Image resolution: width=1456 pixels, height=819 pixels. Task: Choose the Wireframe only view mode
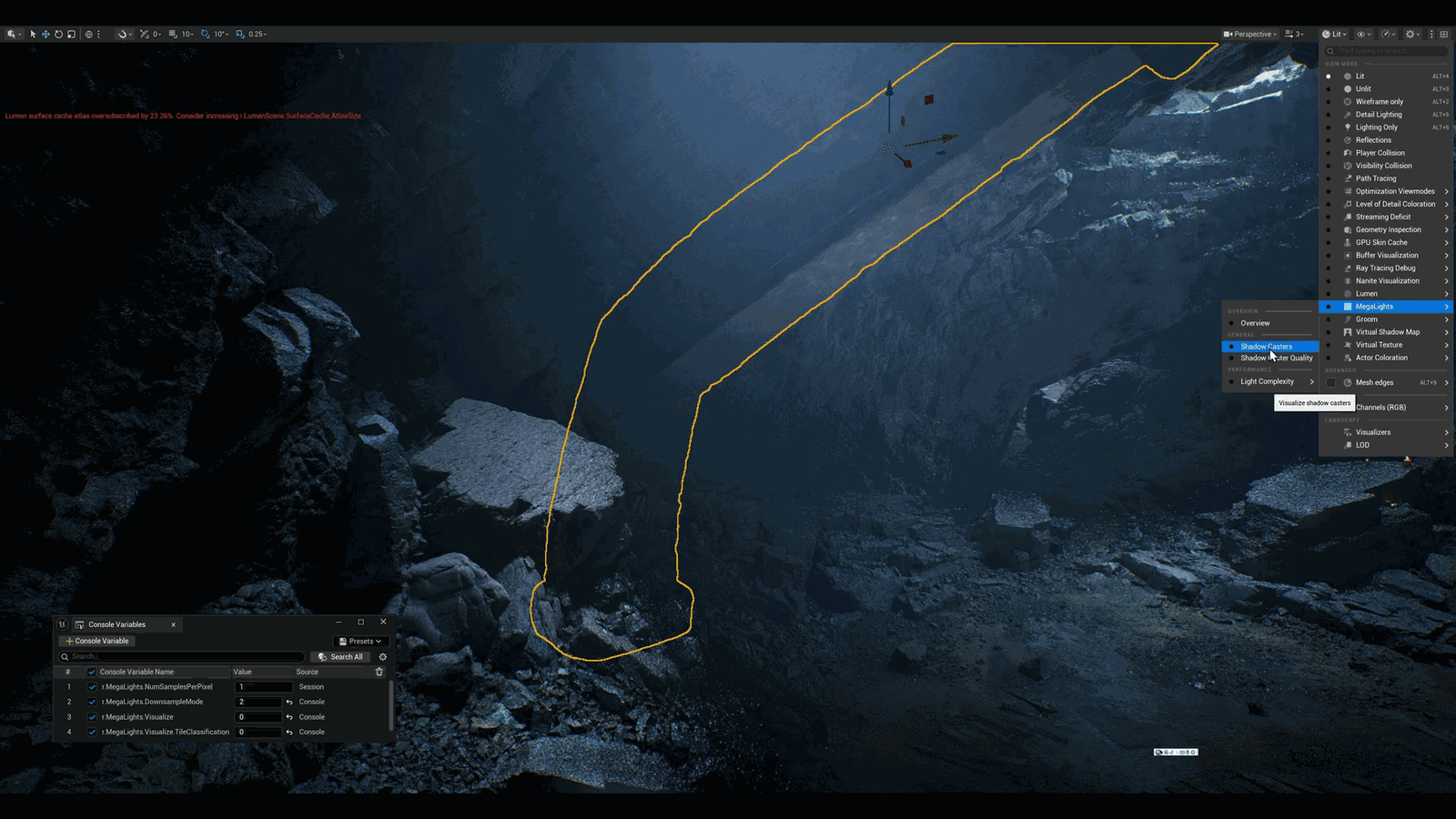click(1386, 102)
